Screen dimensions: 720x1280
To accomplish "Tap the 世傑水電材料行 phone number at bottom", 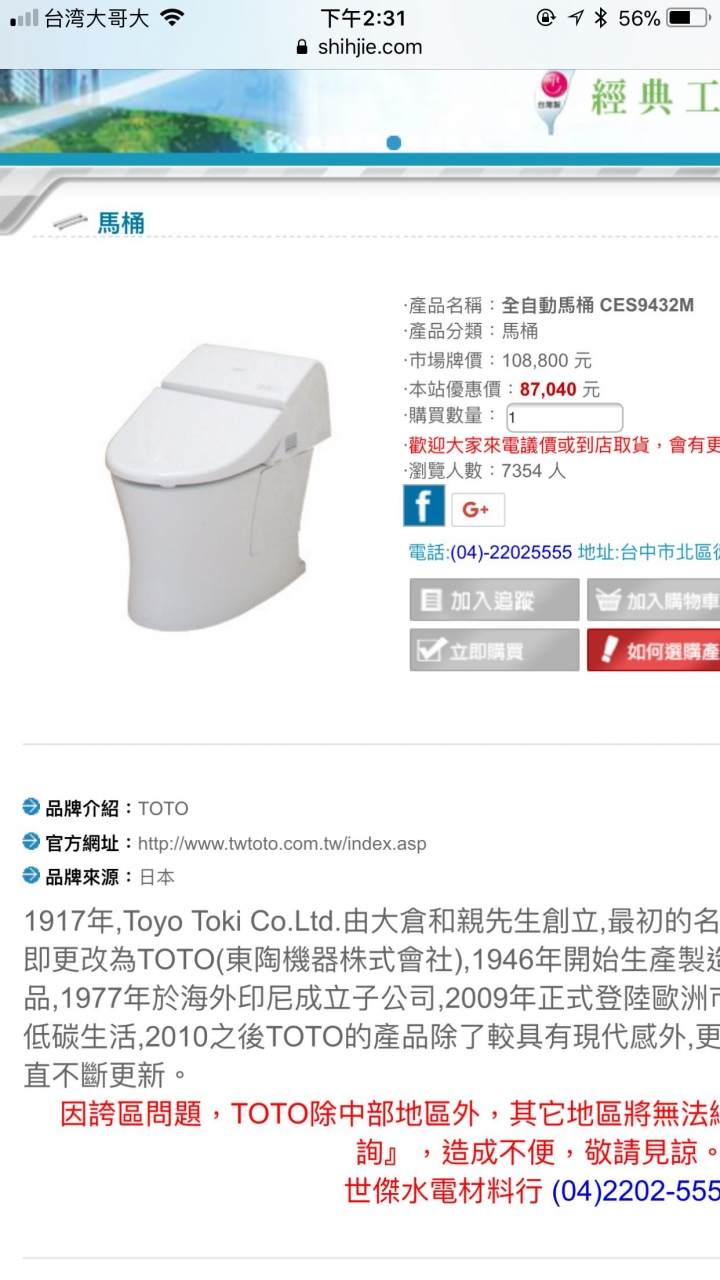I will [636, 1190].
